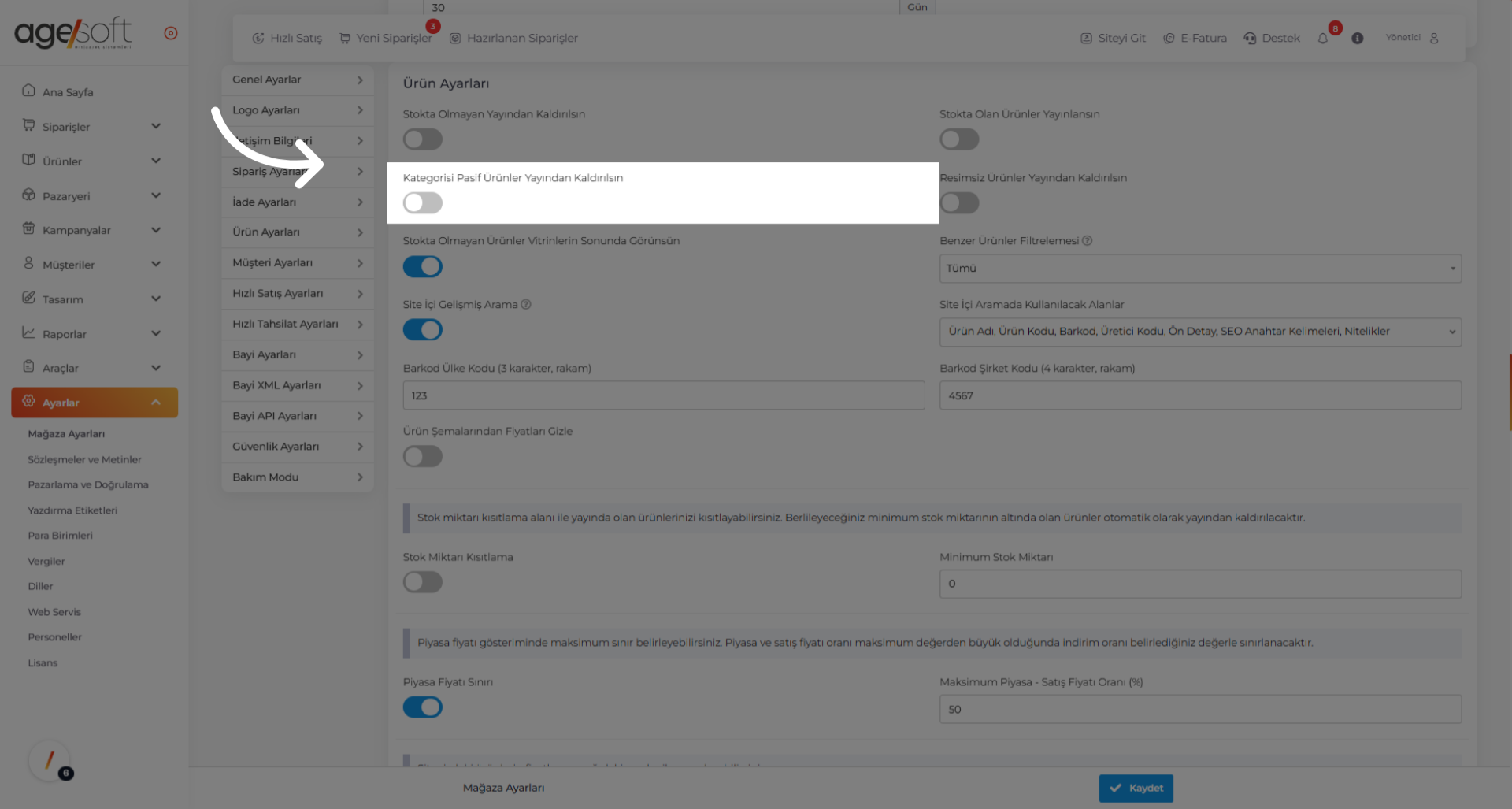Open help tooltip for Benzer Ürünler Filtrelemesi
Screen dimensions: 1512x809
(x=1088, y=241)
